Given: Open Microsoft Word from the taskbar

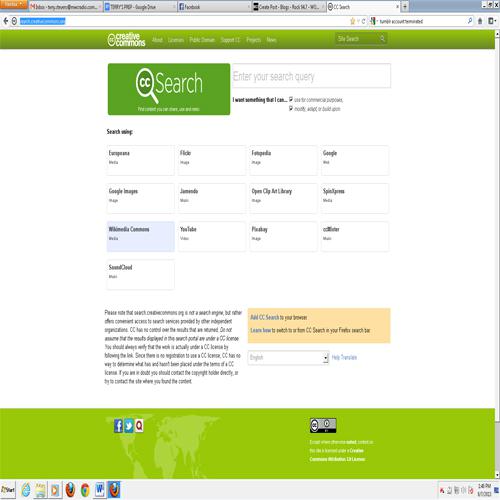Looking at the screenshot, I should [100, 490].
